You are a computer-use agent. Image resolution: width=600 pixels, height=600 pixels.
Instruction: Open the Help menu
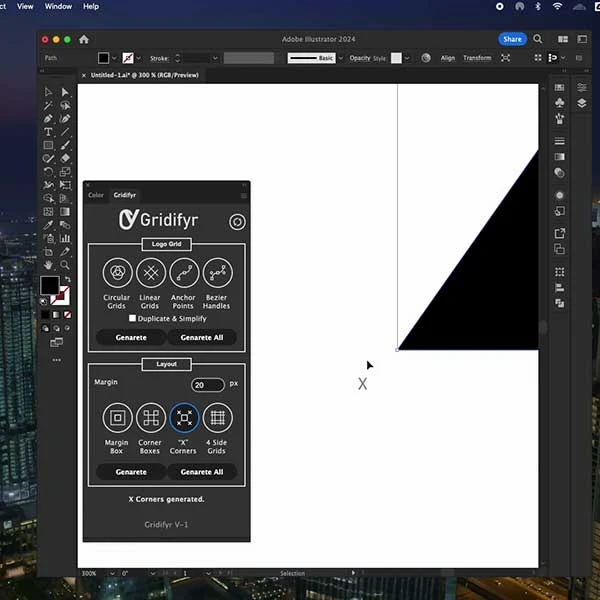coord(91,7)
